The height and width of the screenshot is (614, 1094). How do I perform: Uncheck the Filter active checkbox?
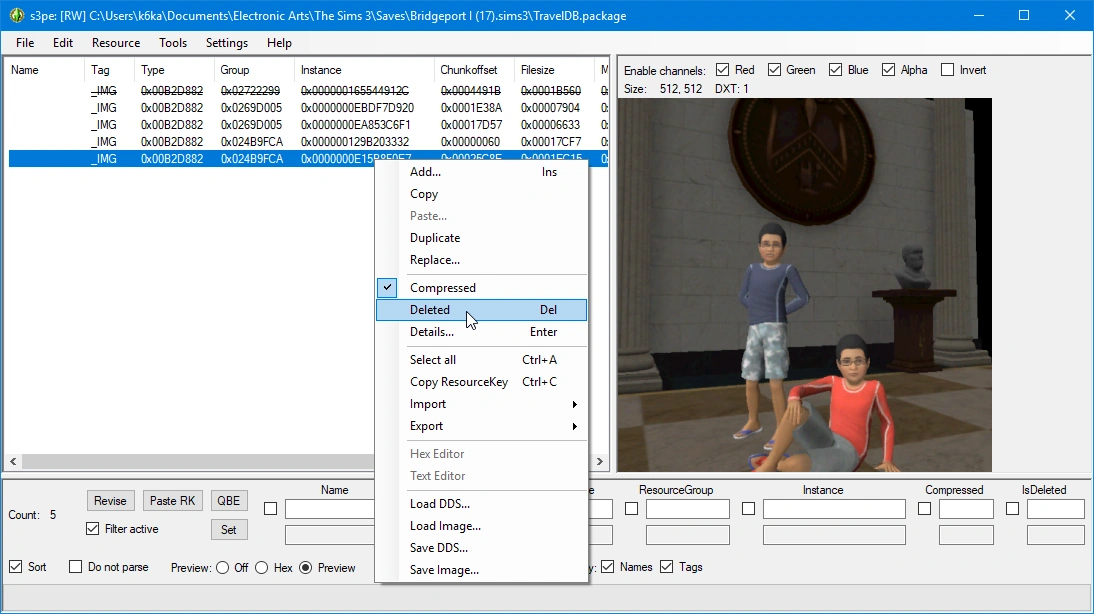point(93,529)
